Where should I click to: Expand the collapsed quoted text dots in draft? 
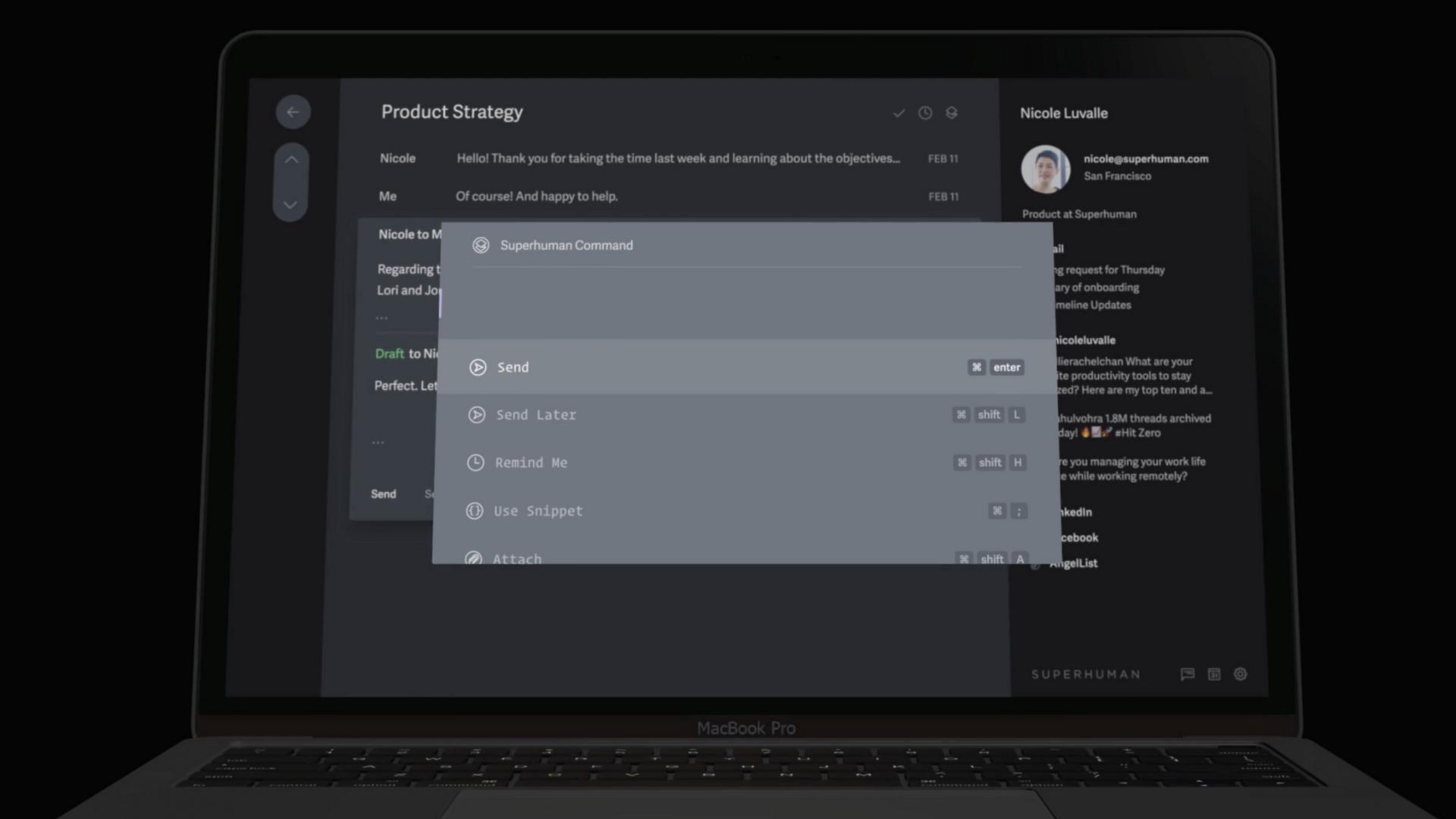tap(378, 442)
